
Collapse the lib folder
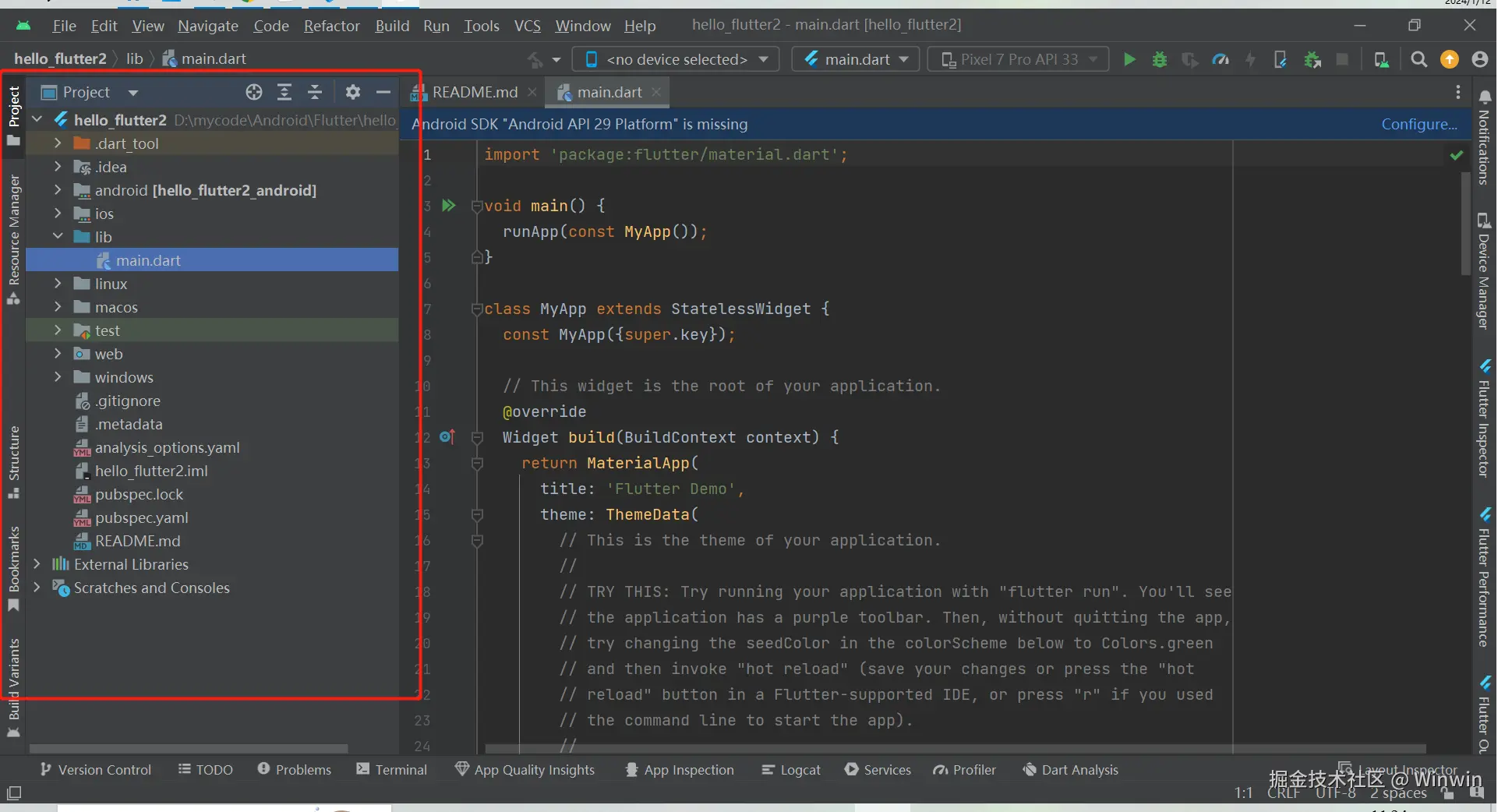point(58,237)
